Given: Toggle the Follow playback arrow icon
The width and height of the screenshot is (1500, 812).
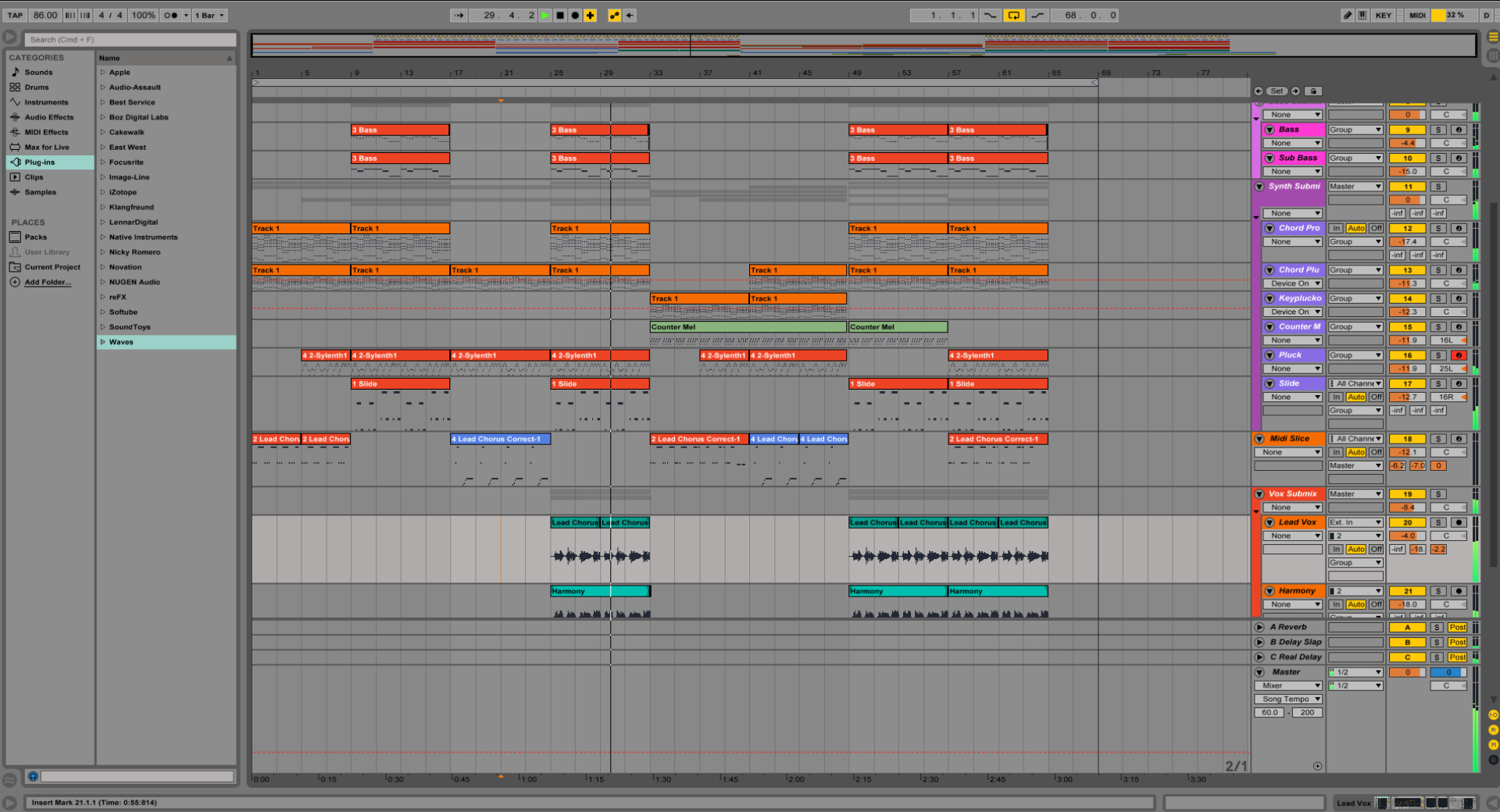Looking at the screenshot, I should pos(459,15).
